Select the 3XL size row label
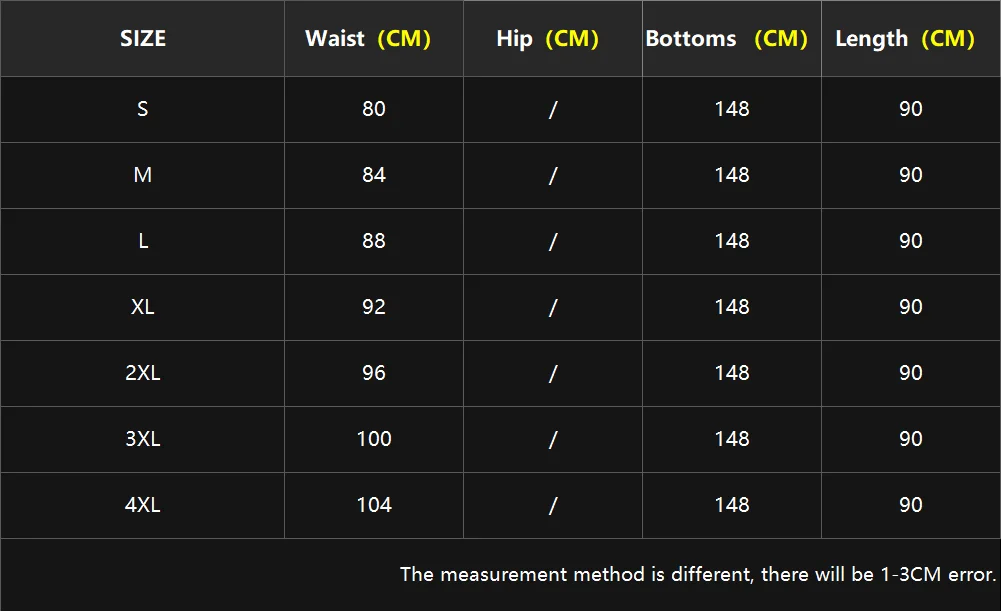This screenshot has width=1001, height=612. tap(143, 439)
